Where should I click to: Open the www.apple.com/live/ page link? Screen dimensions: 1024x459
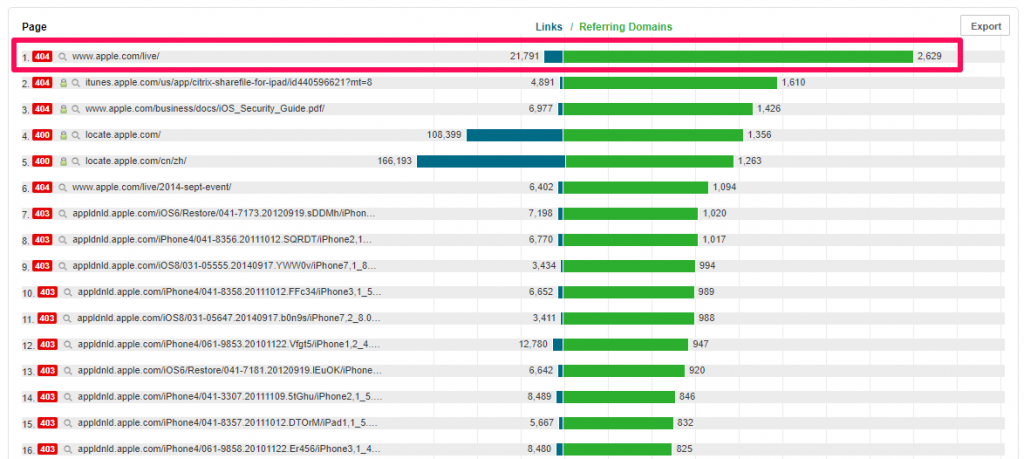pos(116,57)
